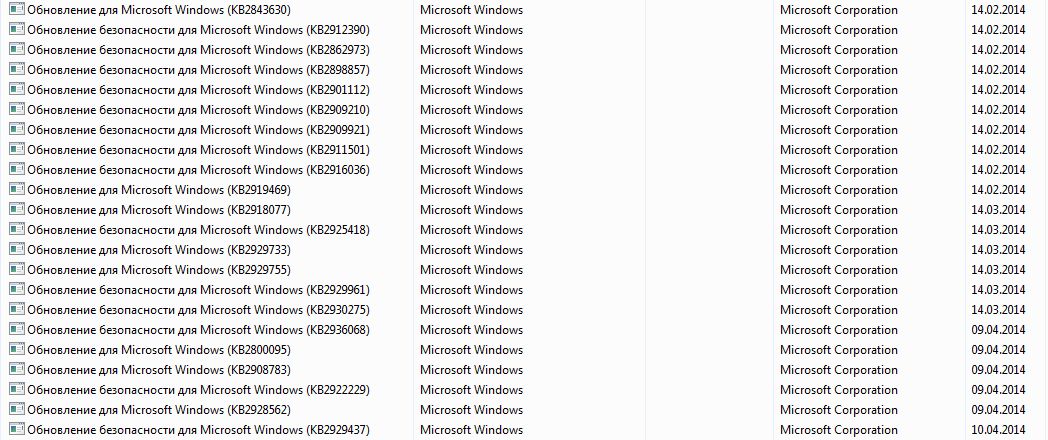The width and height of the screenshot is (1048, 440).
Task: Click the icon next to KB2929437 update
Action: coord(16,430)
